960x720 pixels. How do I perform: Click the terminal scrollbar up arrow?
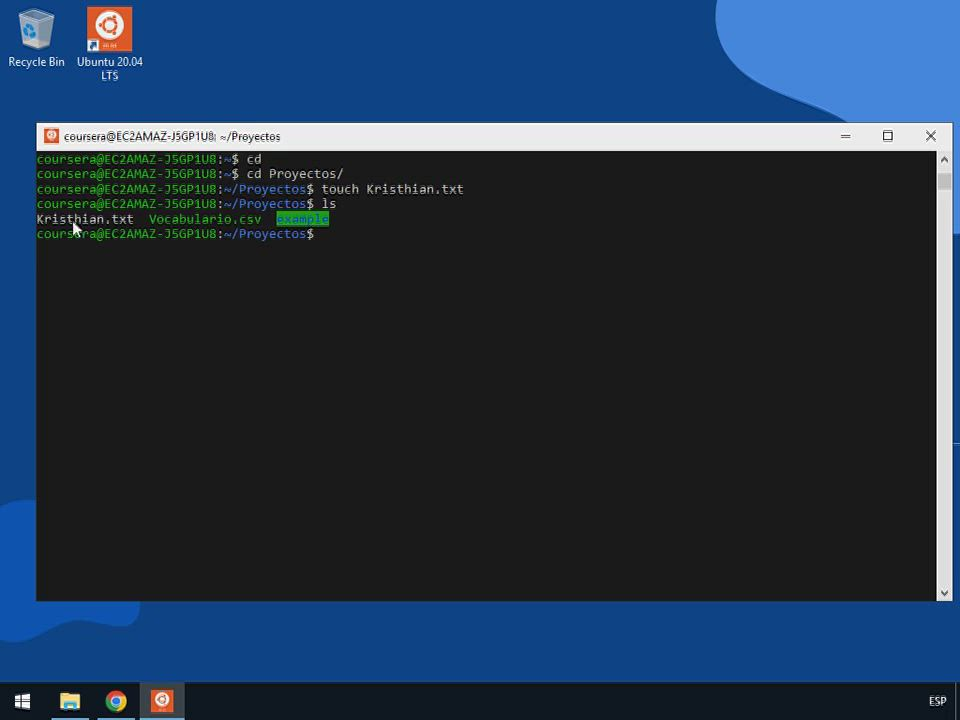coord(944,160)
